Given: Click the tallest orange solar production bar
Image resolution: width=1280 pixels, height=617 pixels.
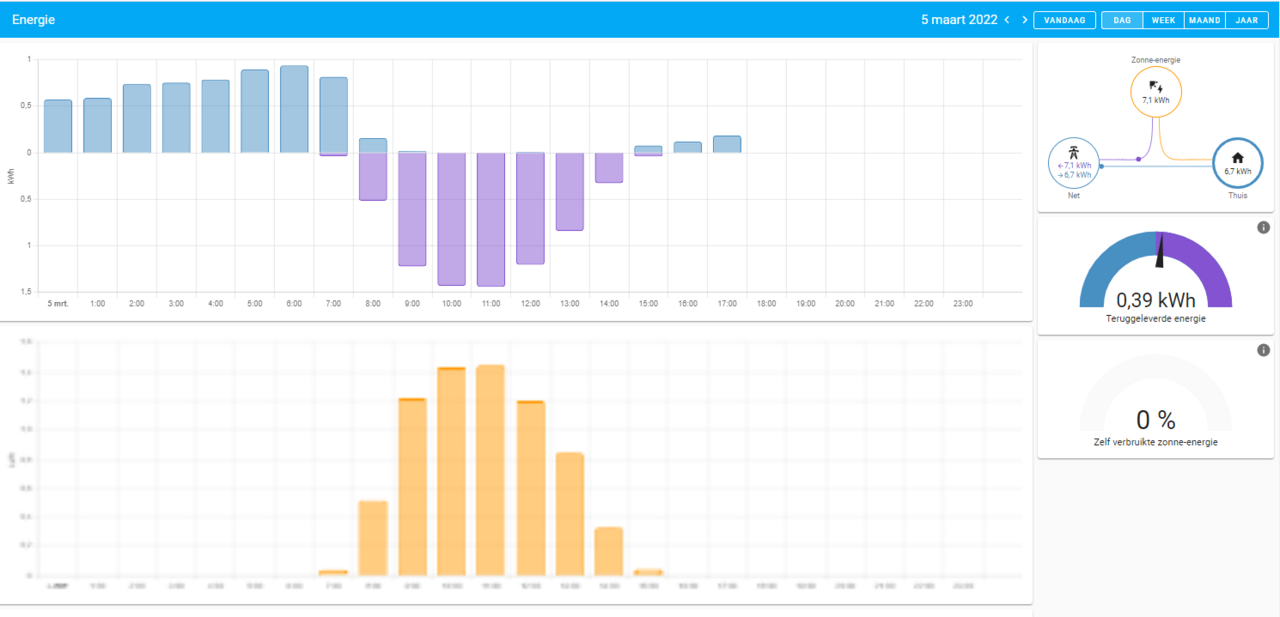Looking at the screenshot, I should [491, 470].
